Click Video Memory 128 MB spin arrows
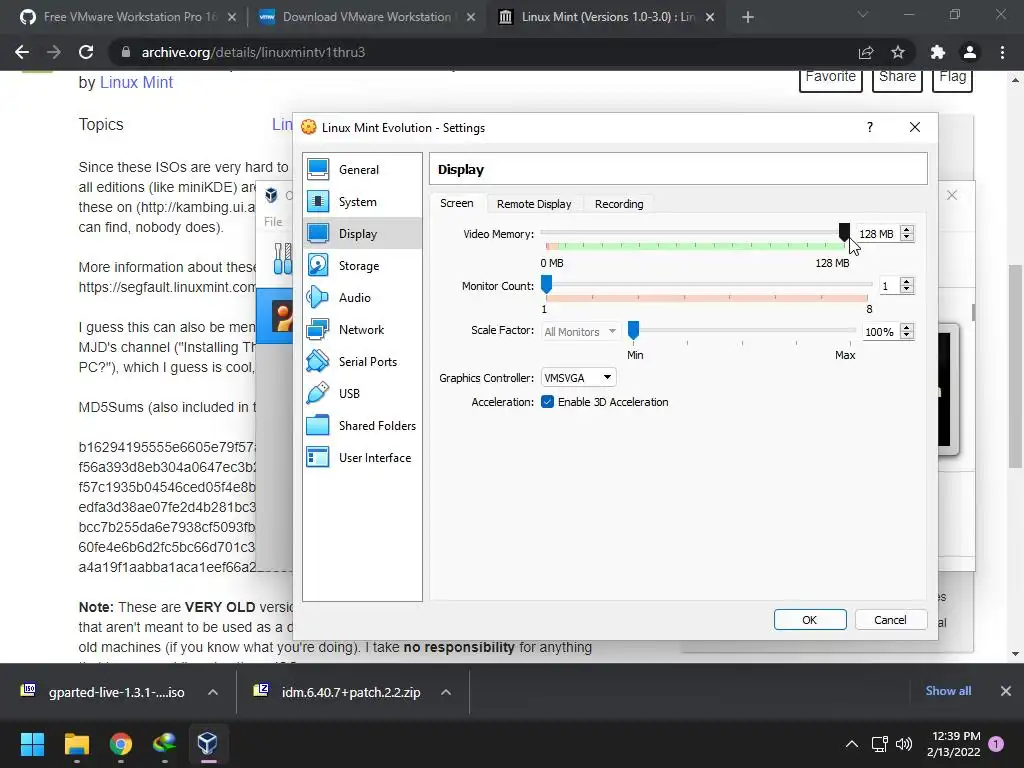The height and width of the screenshot is (768, 1024). (x=906, y=234)
